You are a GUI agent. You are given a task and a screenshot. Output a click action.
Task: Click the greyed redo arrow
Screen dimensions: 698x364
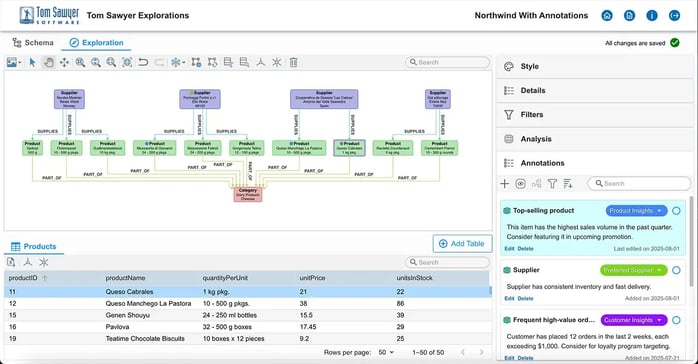coord(159,62)
